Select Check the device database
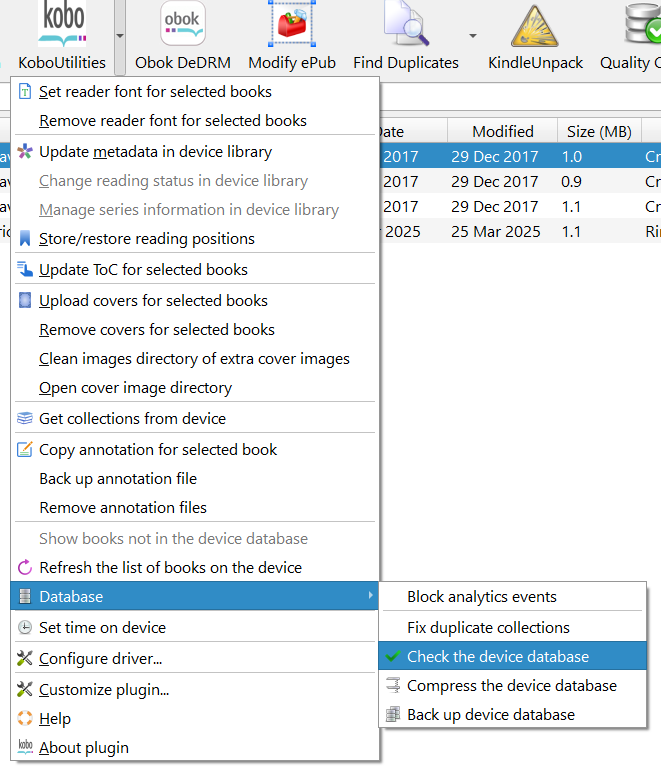 513,657
